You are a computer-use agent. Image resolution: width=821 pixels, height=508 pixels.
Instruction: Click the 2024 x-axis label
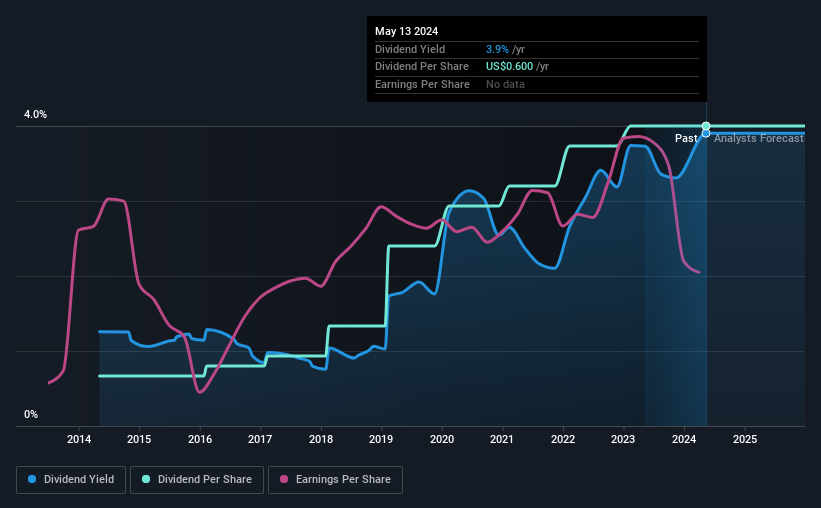pos(684,439)
